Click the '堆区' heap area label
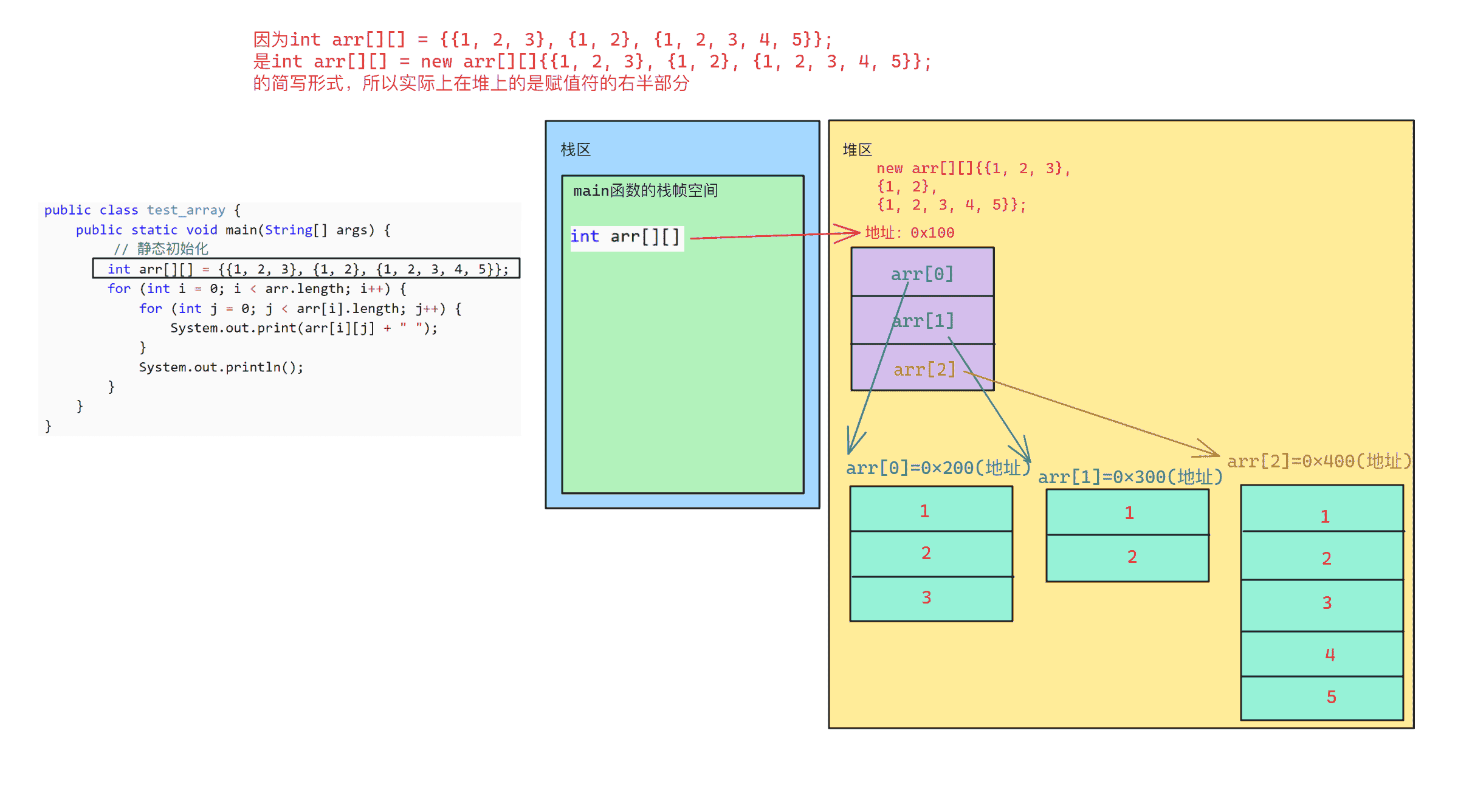This screenshot has width=1472, height=812. point(857,150)
